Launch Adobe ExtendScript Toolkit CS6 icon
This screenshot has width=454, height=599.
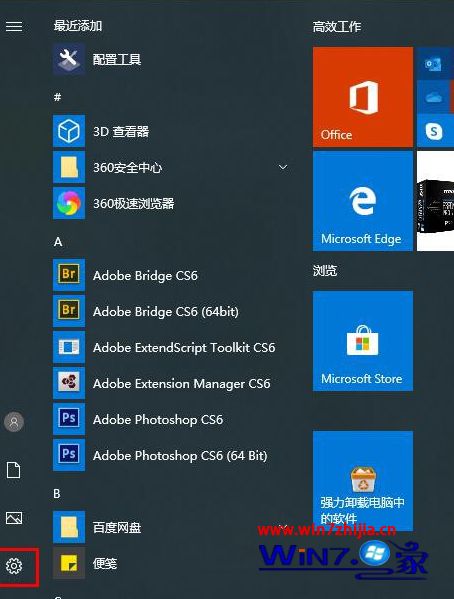coord(69,347)
